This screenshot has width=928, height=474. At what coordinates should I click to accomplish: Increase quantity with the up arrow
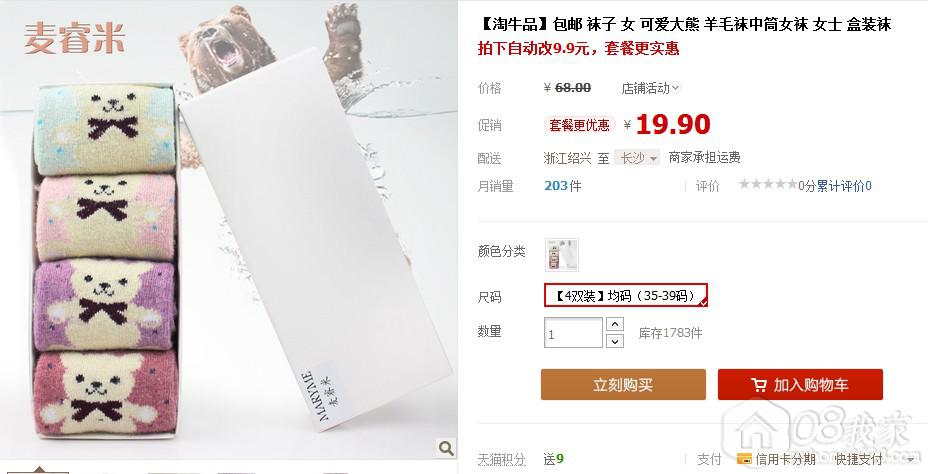coord(615,324)
